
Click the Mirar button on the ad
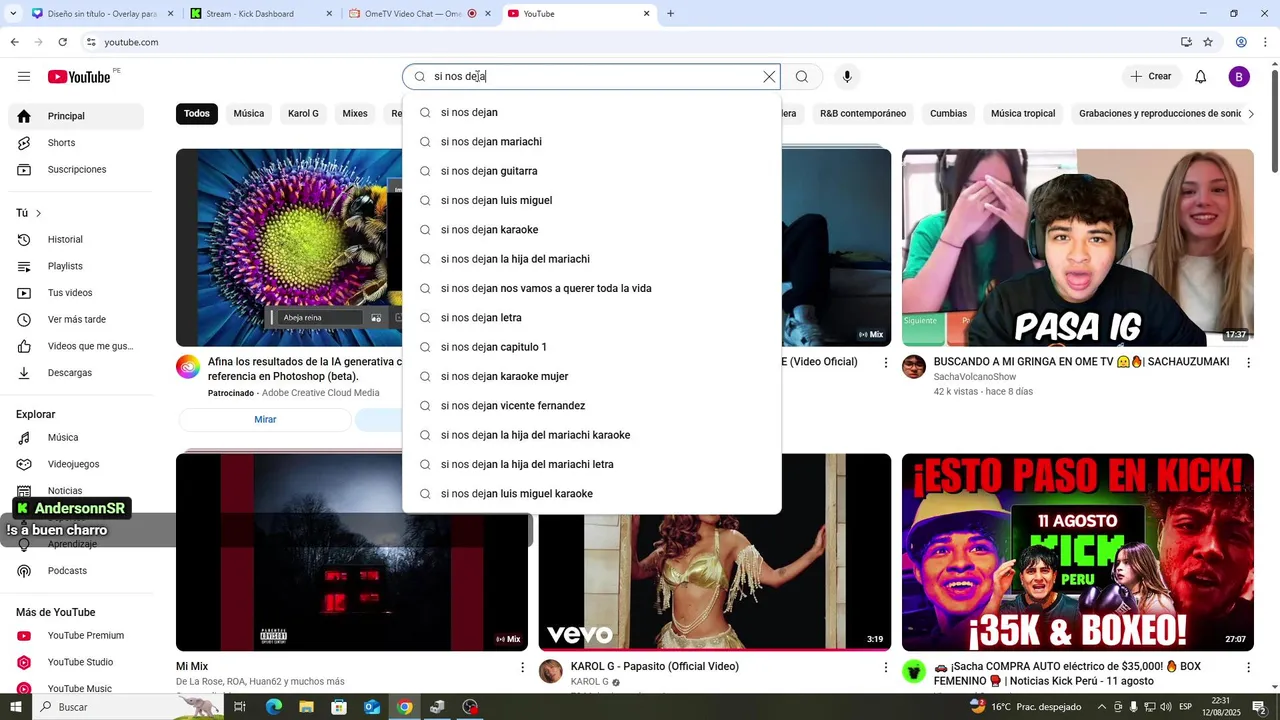265,420
